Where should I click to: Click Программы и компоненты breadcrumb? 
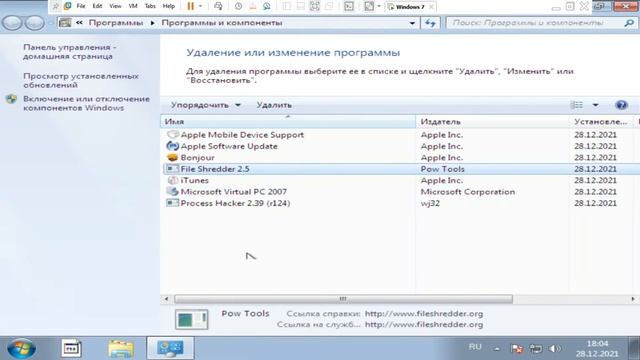tap(222, 23)
